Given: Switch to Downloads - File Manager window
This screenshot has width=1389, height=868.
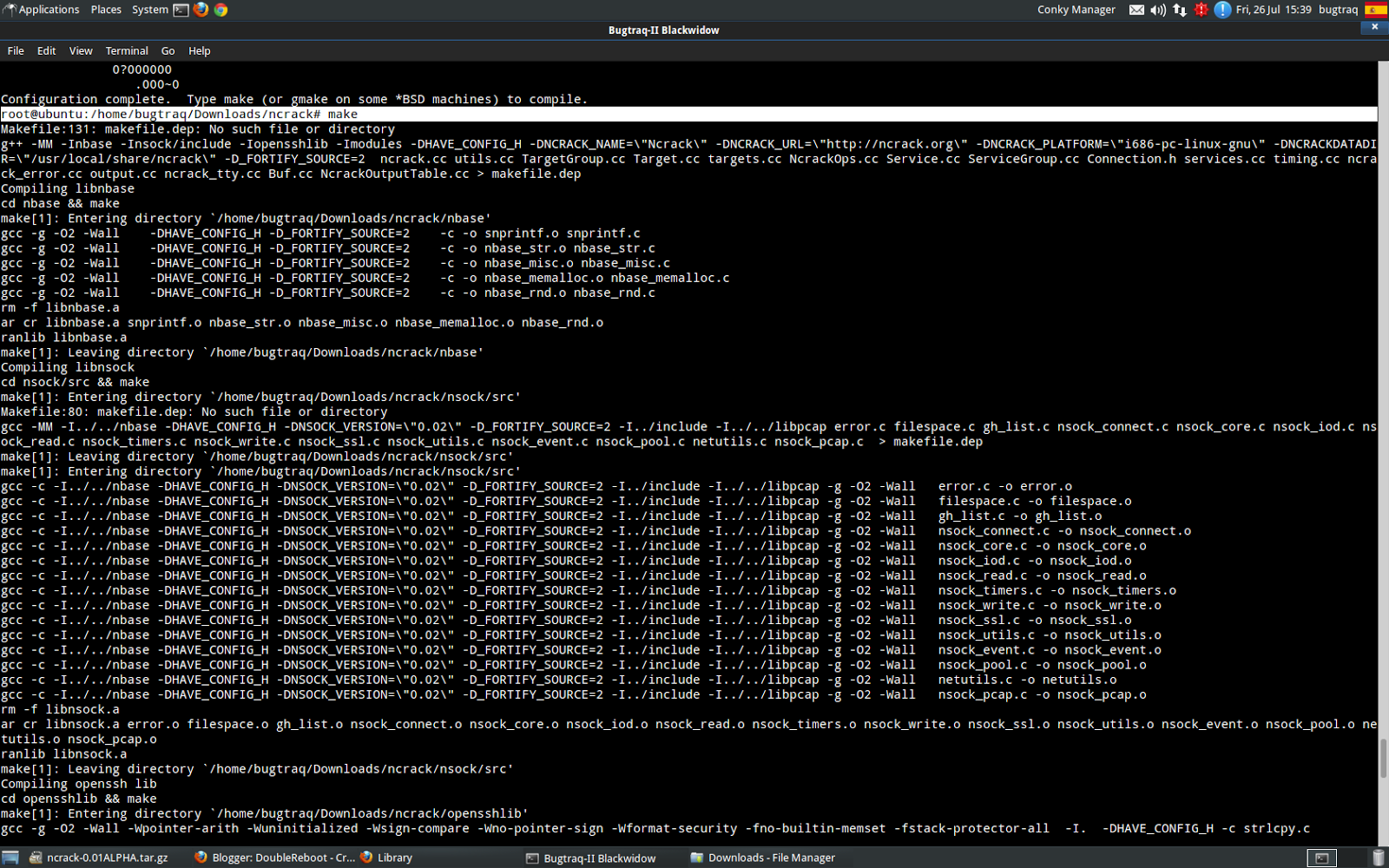Looking at the screenshot, I should point(762,858).
